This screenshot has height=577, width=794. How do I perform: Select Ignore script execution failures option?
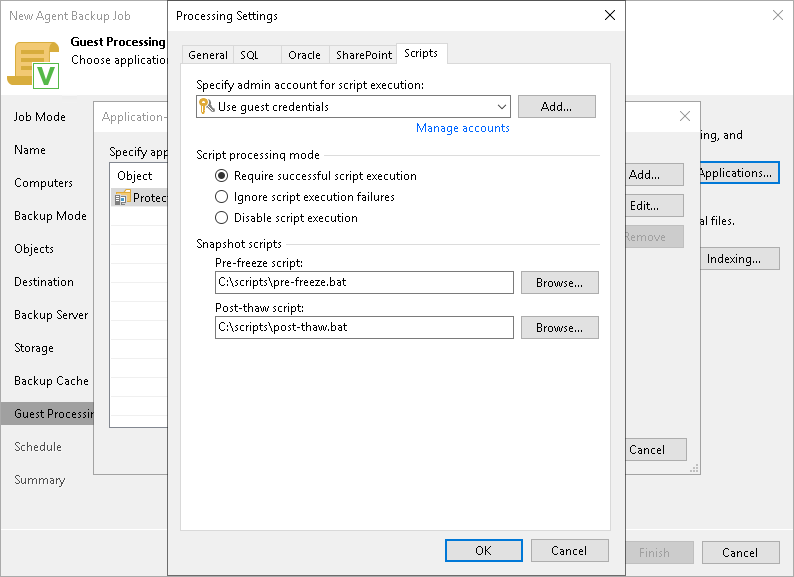click(x=222, y=197)
